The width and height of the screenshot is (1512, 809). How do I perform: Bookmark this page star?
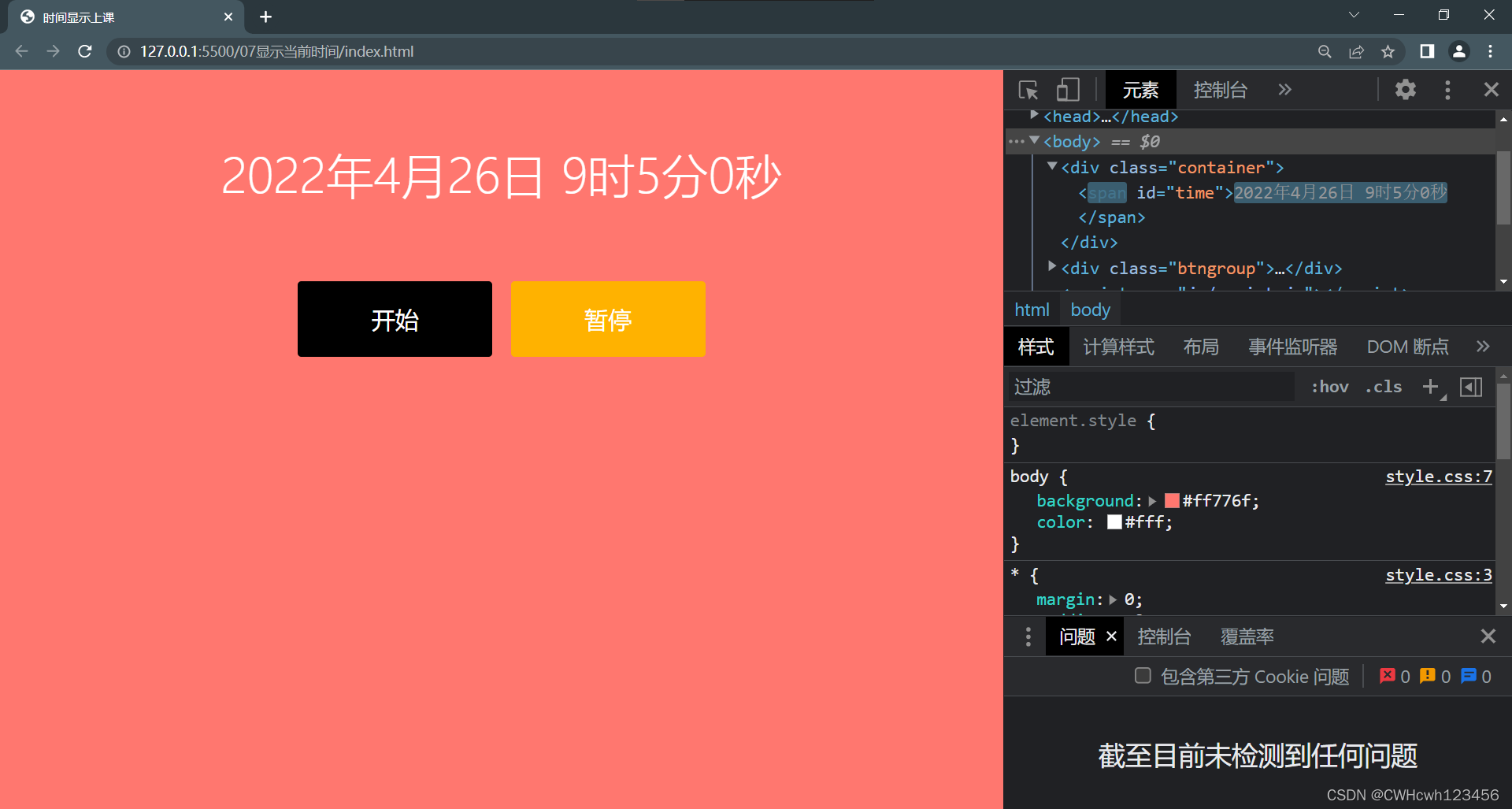[1388, 51]
